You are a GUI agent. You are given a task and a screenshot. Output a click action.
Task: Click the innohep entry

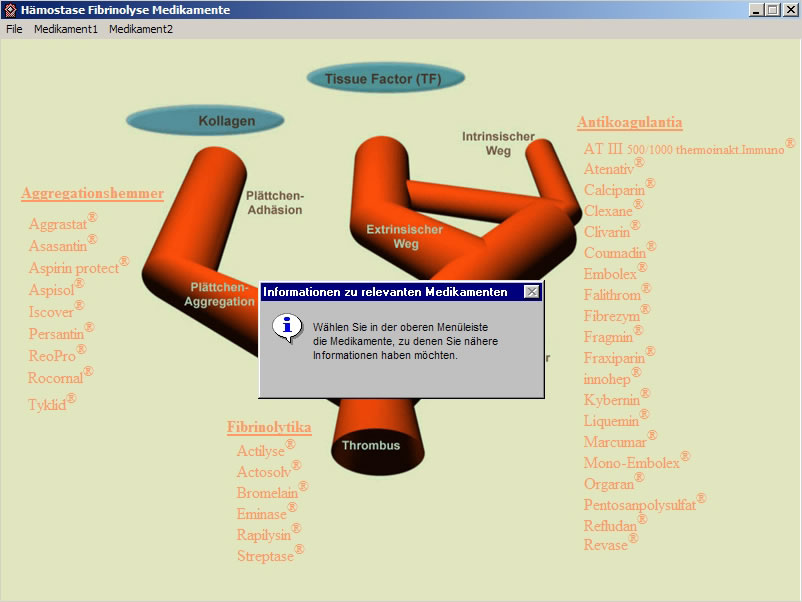612,377
